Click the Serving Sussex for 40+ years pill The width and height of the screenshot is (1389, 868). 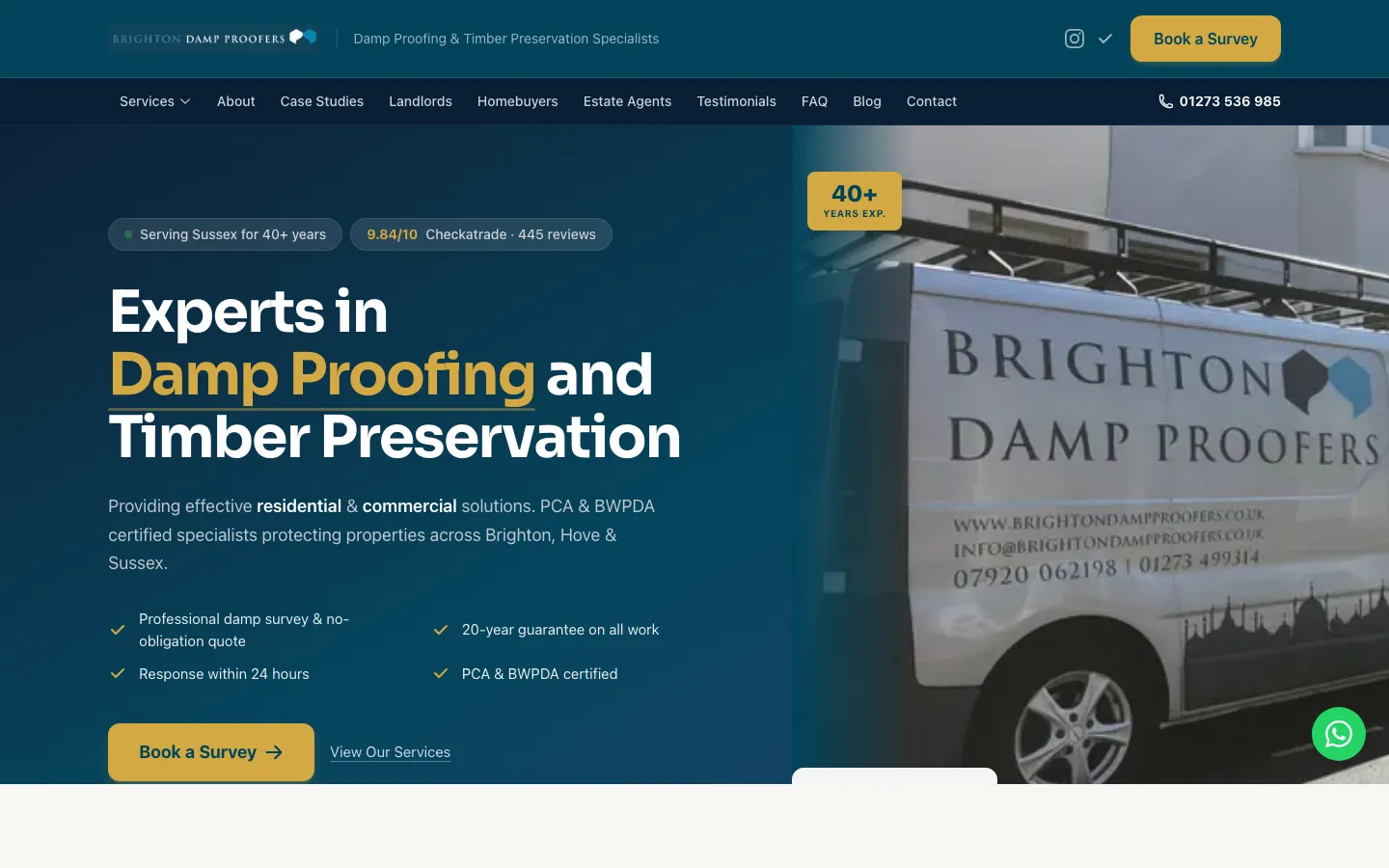coord(225,234)
